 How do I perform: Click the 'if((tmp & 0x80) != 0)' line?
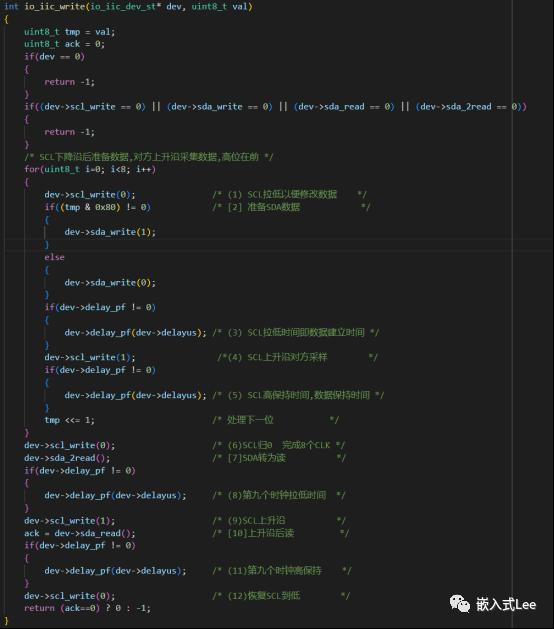click(x=97, y=207)
